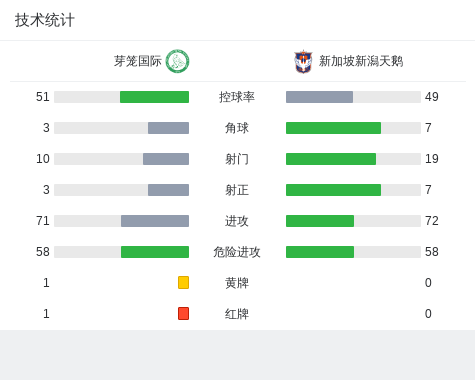Click the gray 角球 bar showing 3

168,128
